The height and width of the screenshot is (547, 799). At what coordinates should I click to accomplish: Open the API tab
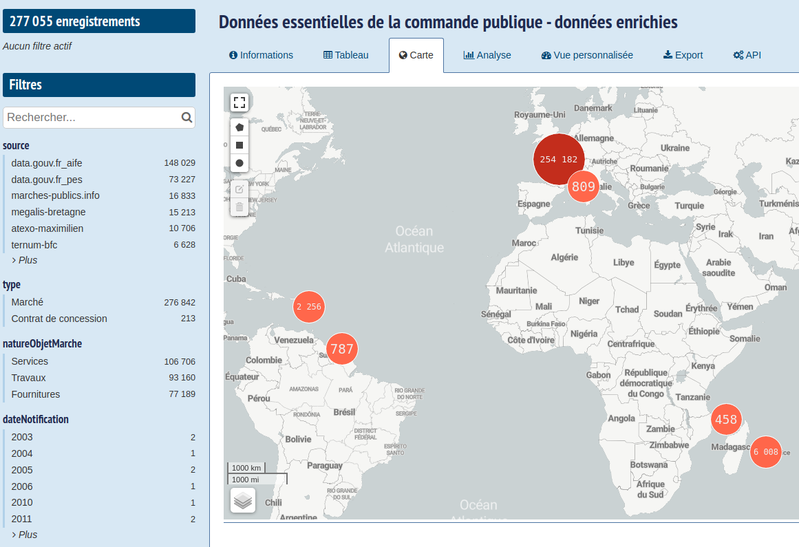point(747,55)
